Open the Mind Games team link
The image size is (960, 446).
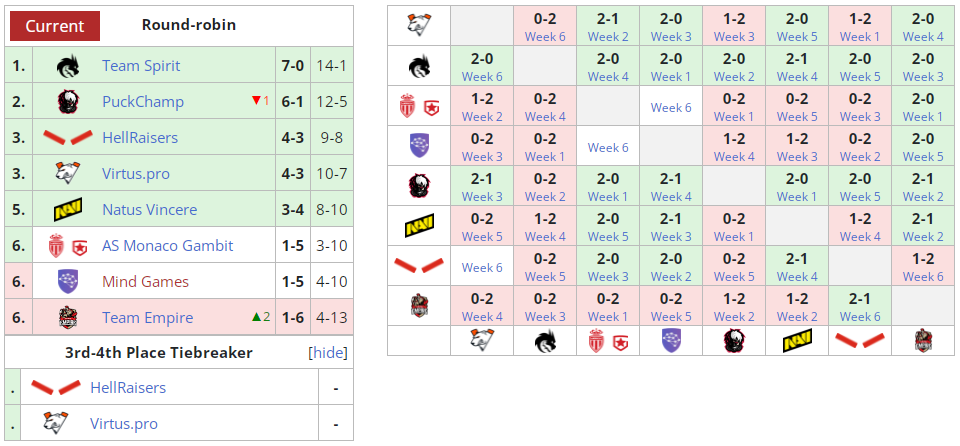[145, 282]
